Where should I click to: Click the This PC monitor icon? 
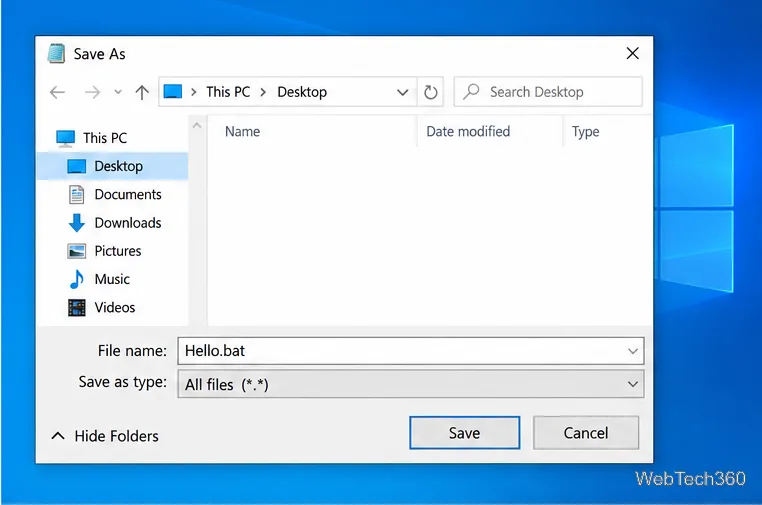pos(65,139)
